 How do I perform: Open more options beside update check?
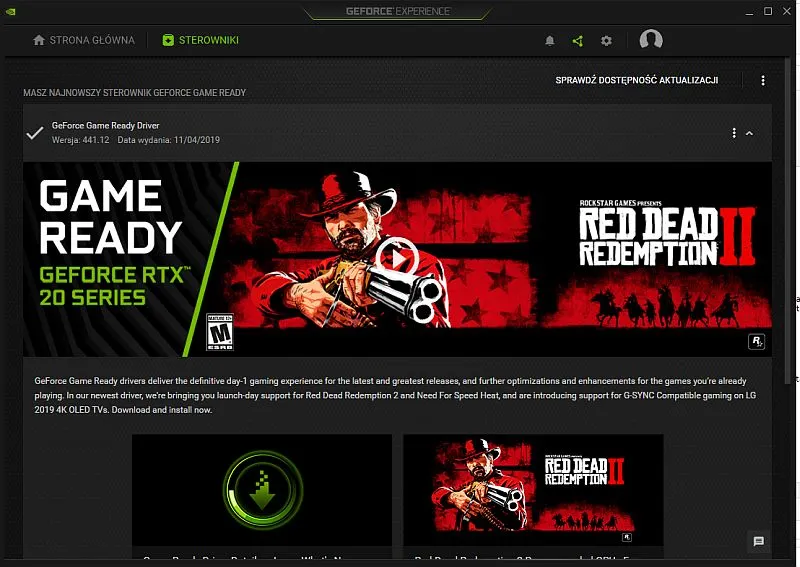763,80
